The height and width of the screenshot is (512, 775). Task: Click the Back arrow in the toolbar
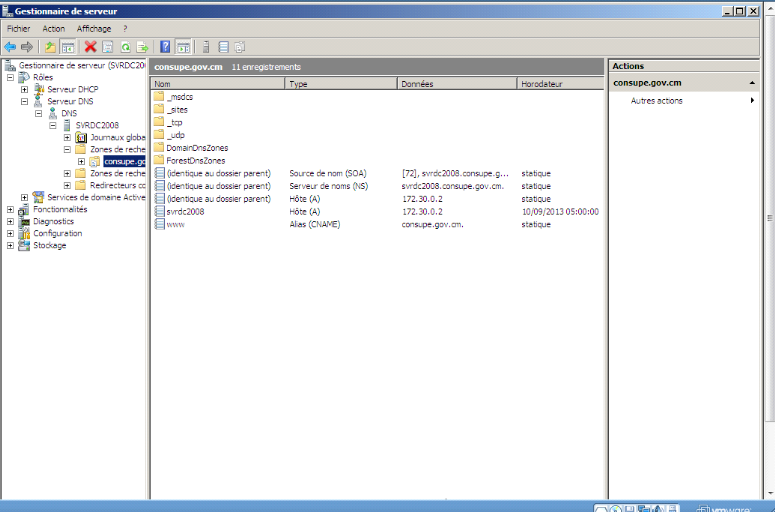10,47
